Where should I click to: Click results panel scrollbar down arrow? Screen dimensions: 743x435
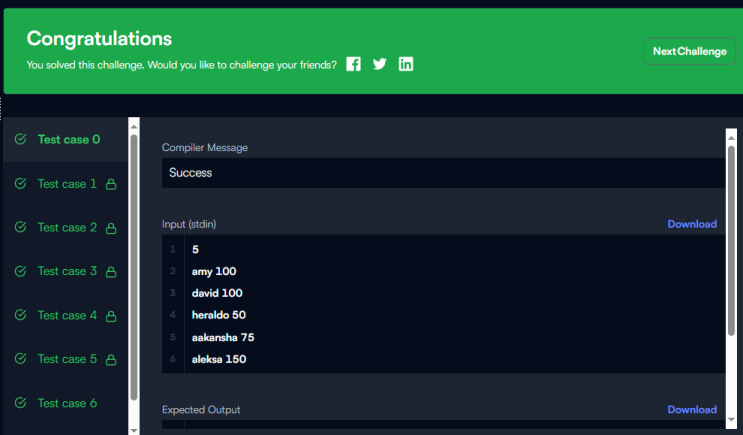point(731,419)
